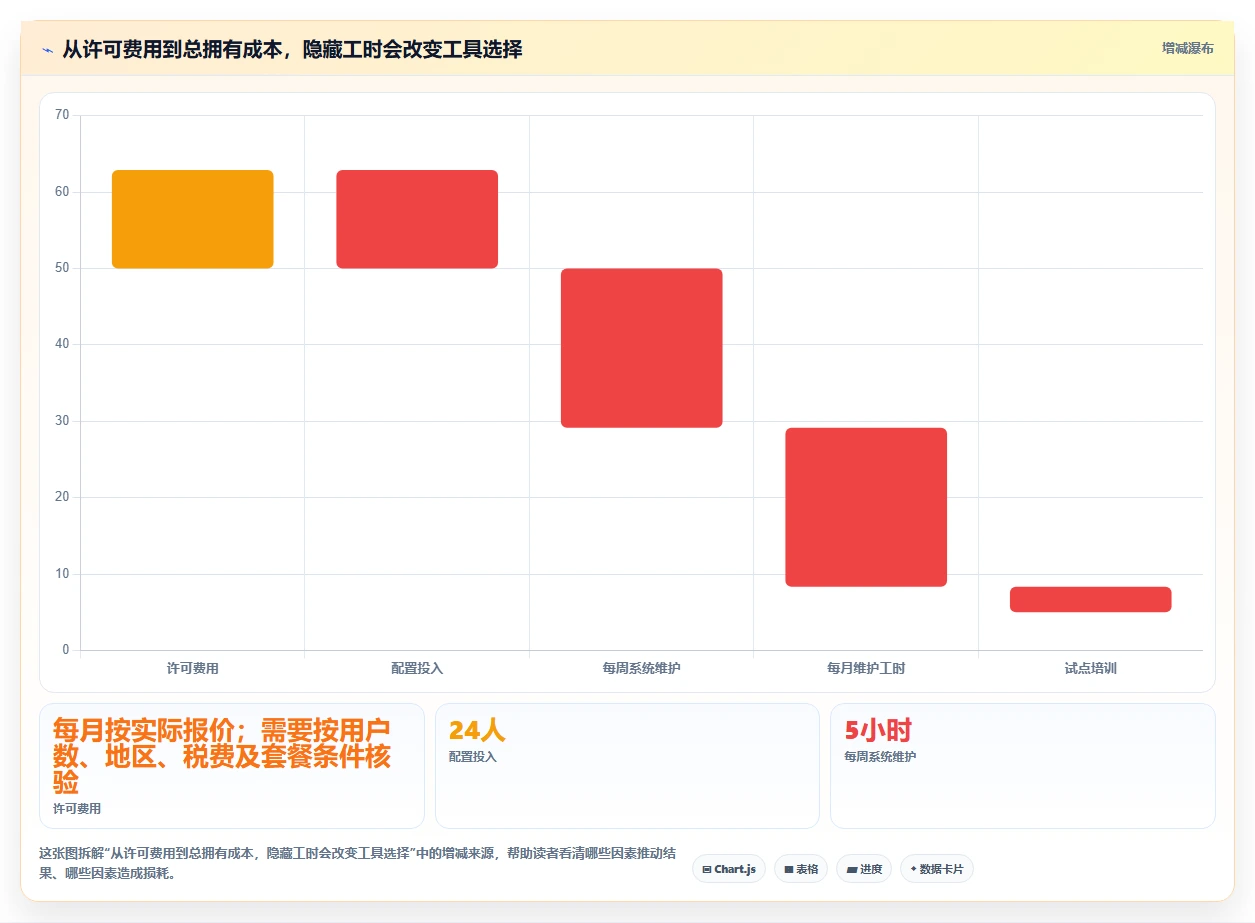
Task: Click x-axis label 每周系统维护
Action: (x=641, y=668)
